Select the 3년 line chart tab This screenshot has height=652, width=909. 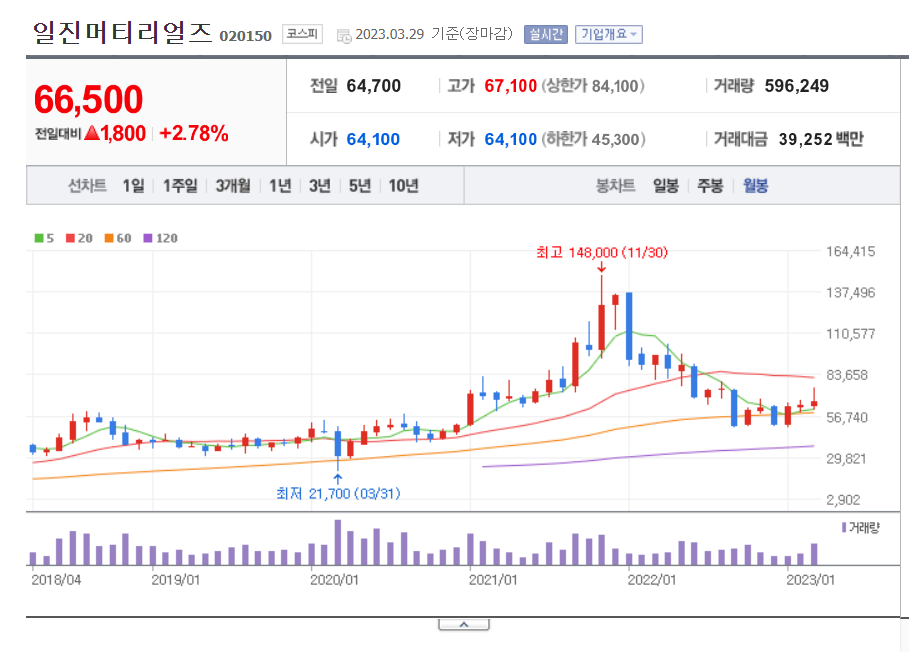point(319,185)
